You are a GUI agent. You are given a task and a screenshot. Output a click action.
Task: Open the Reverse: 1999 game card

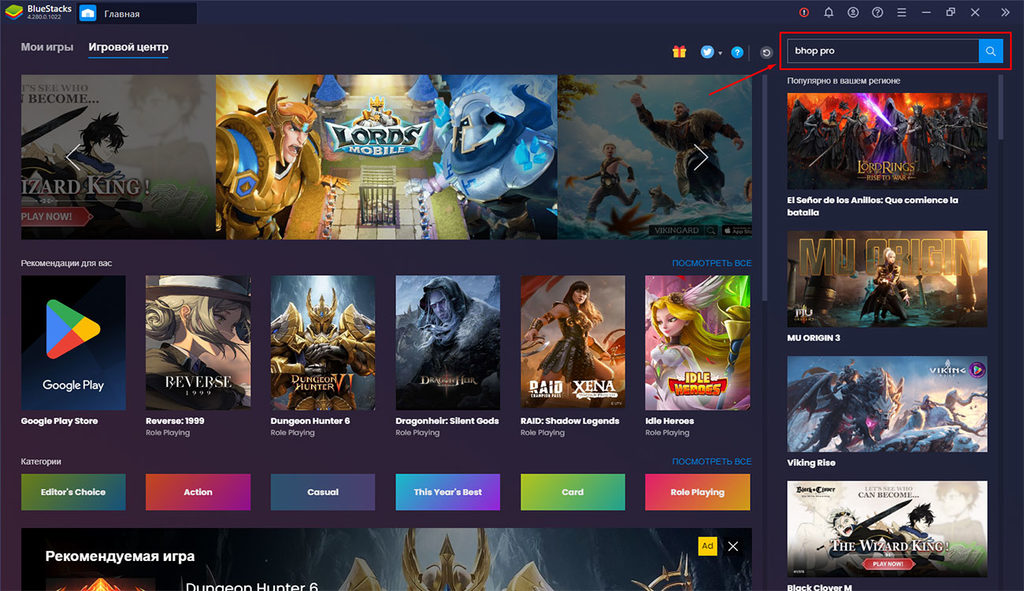point(198,343)
